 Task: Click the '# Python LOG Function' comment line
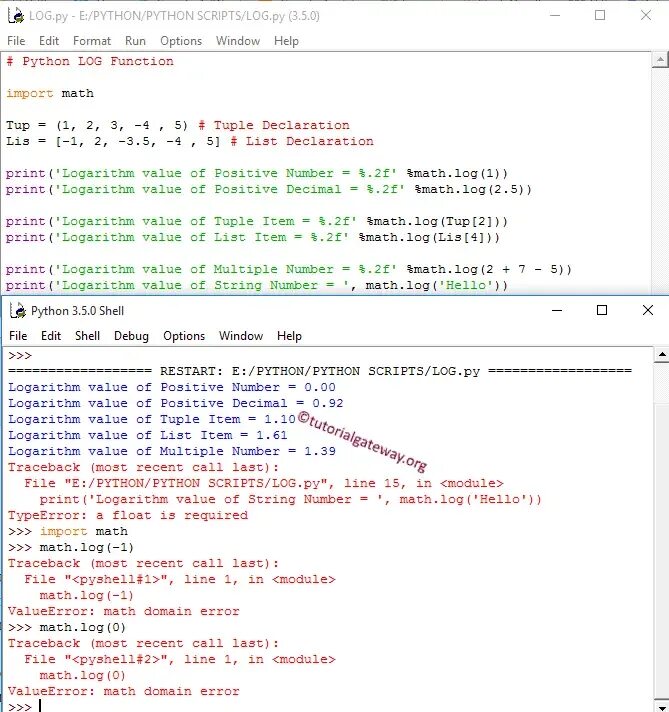90,61
